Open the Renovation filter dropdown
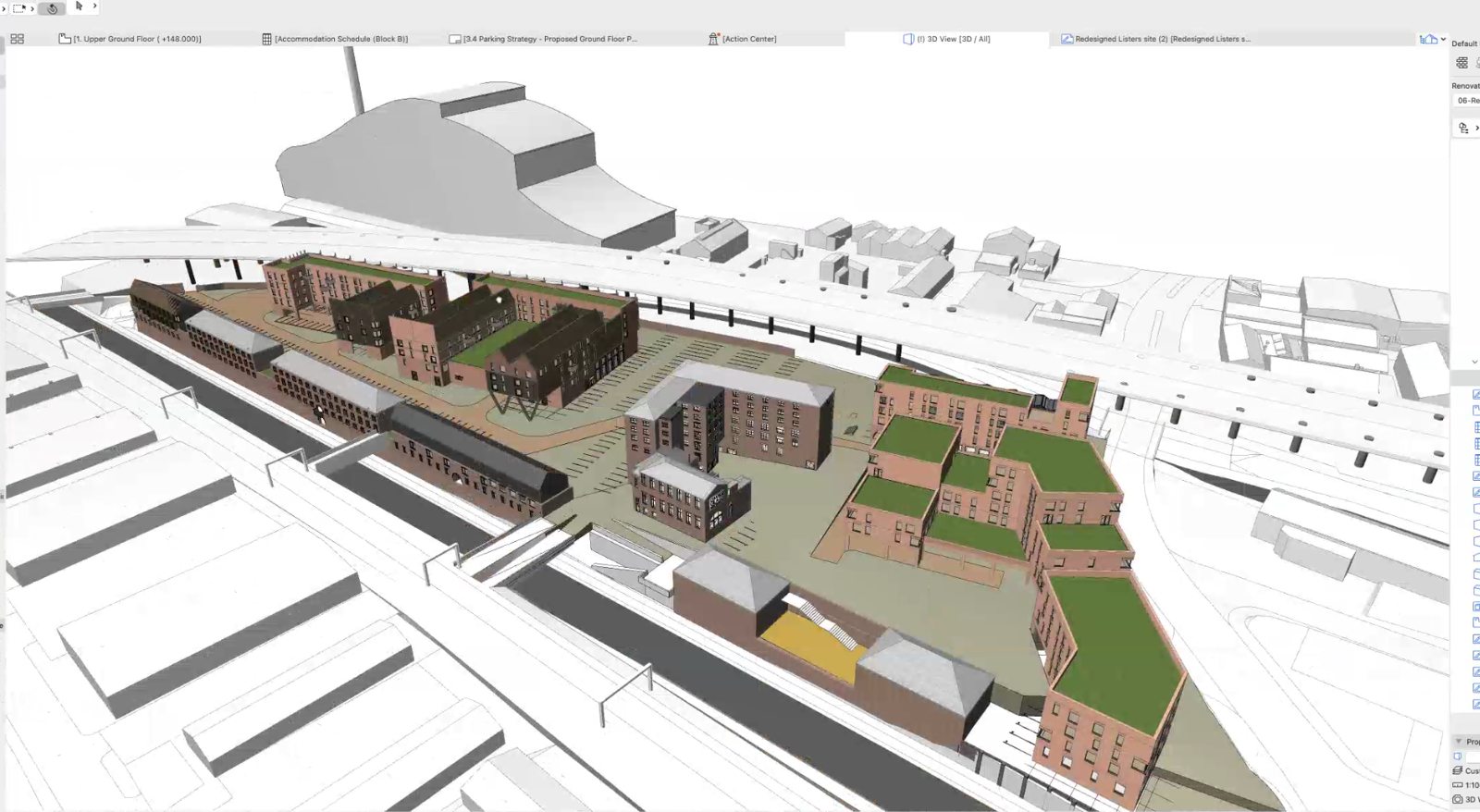The width and height of the screenshot is (1480, 812). click(x=1467, y=101)
